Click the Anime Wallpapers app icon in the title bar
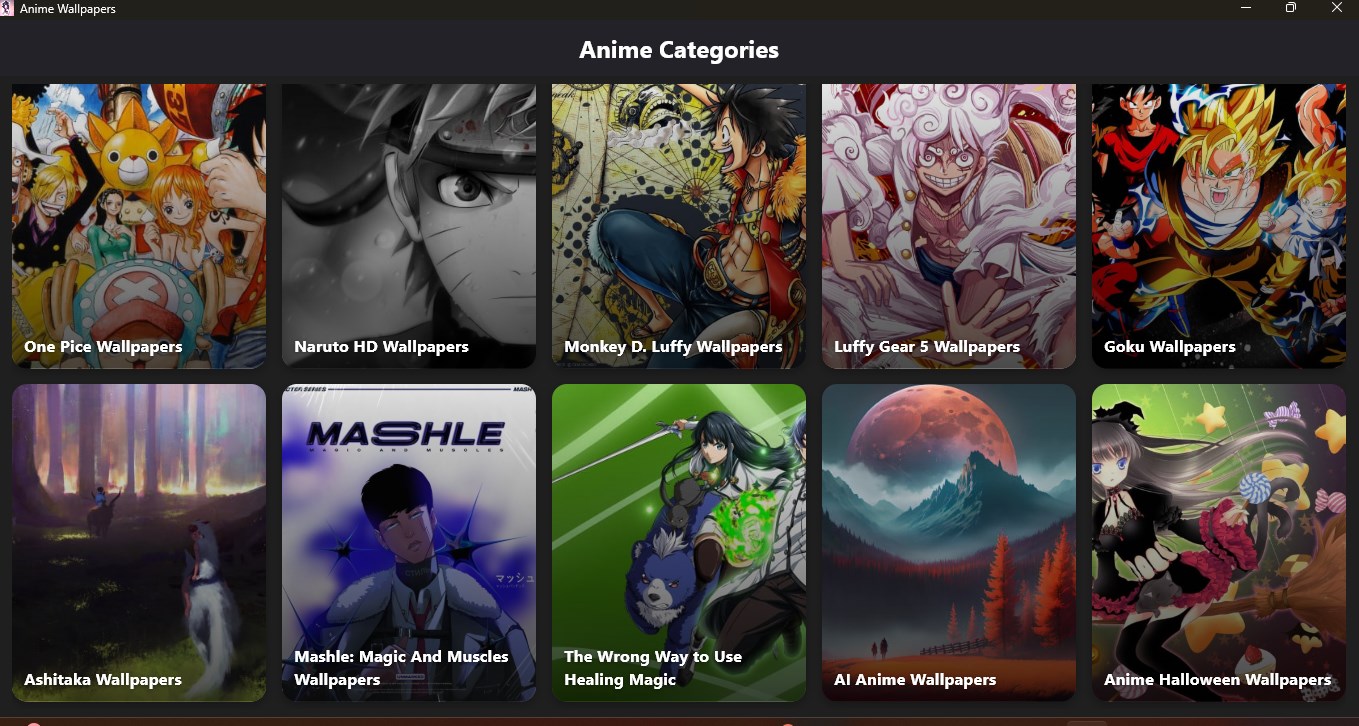The image size is (1359, 726). 7,8
